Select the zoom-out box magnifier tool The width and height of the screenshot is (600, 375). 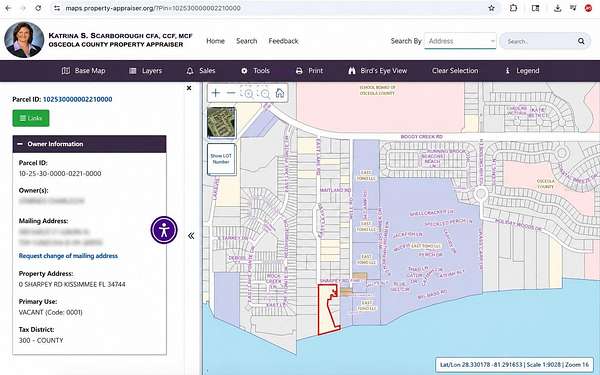(264, 93)
